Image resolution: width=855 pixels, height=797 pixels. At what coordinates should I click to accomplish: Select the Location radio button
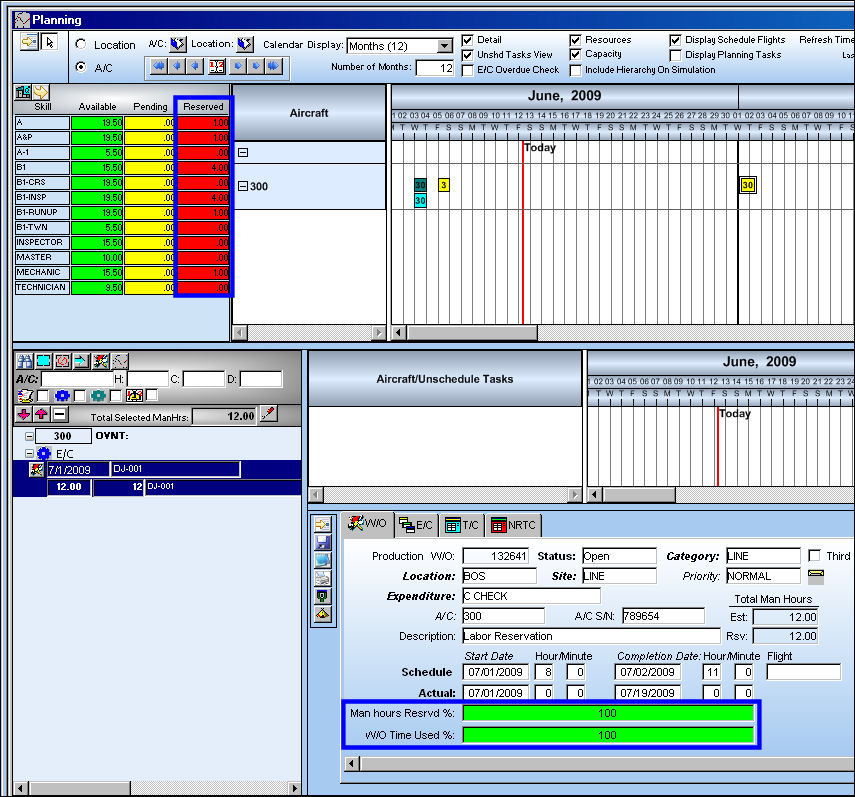click(x=81, y=44)
